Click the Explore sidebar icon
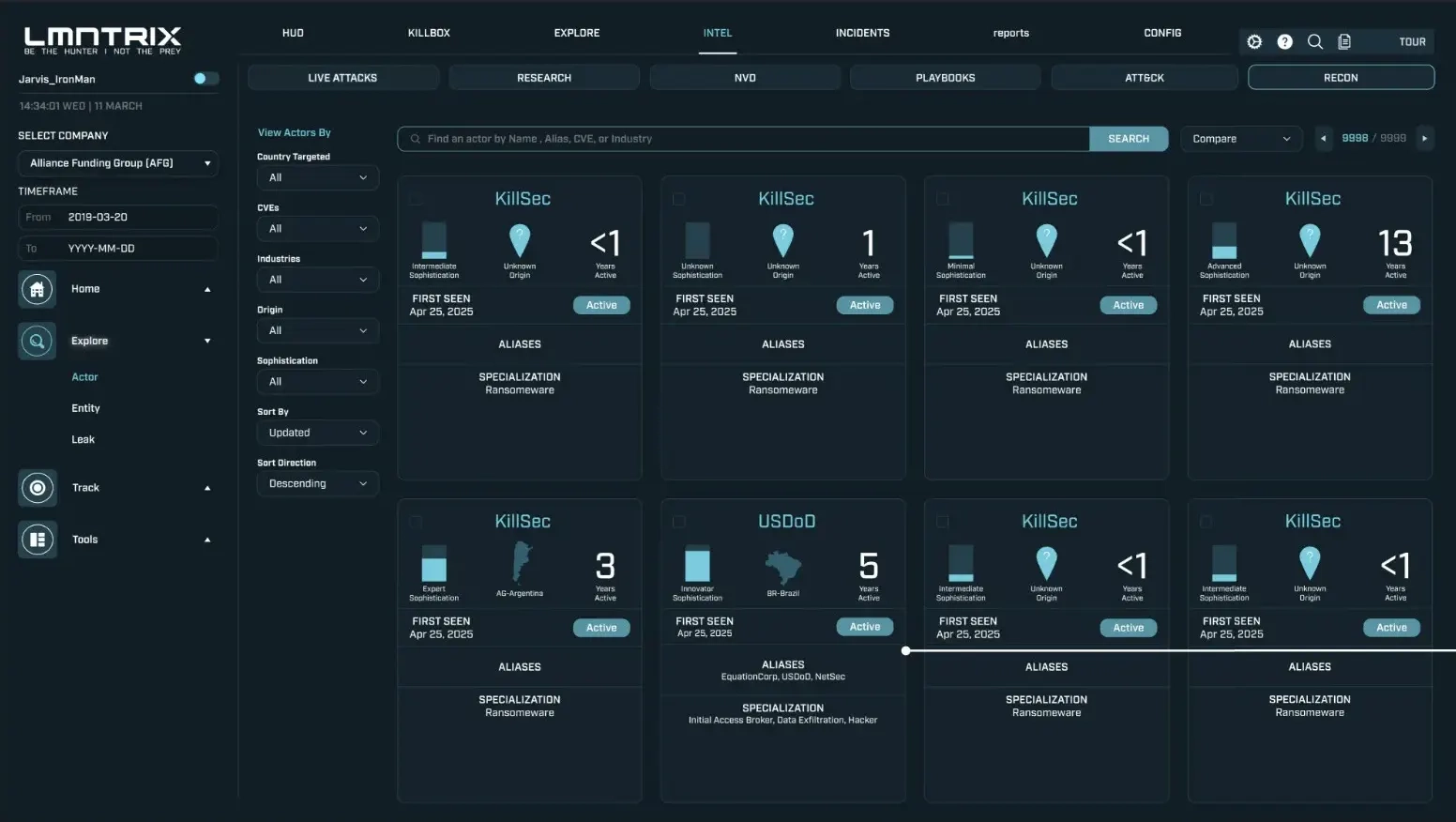1456x822 pixels. [x=38, y=341]
